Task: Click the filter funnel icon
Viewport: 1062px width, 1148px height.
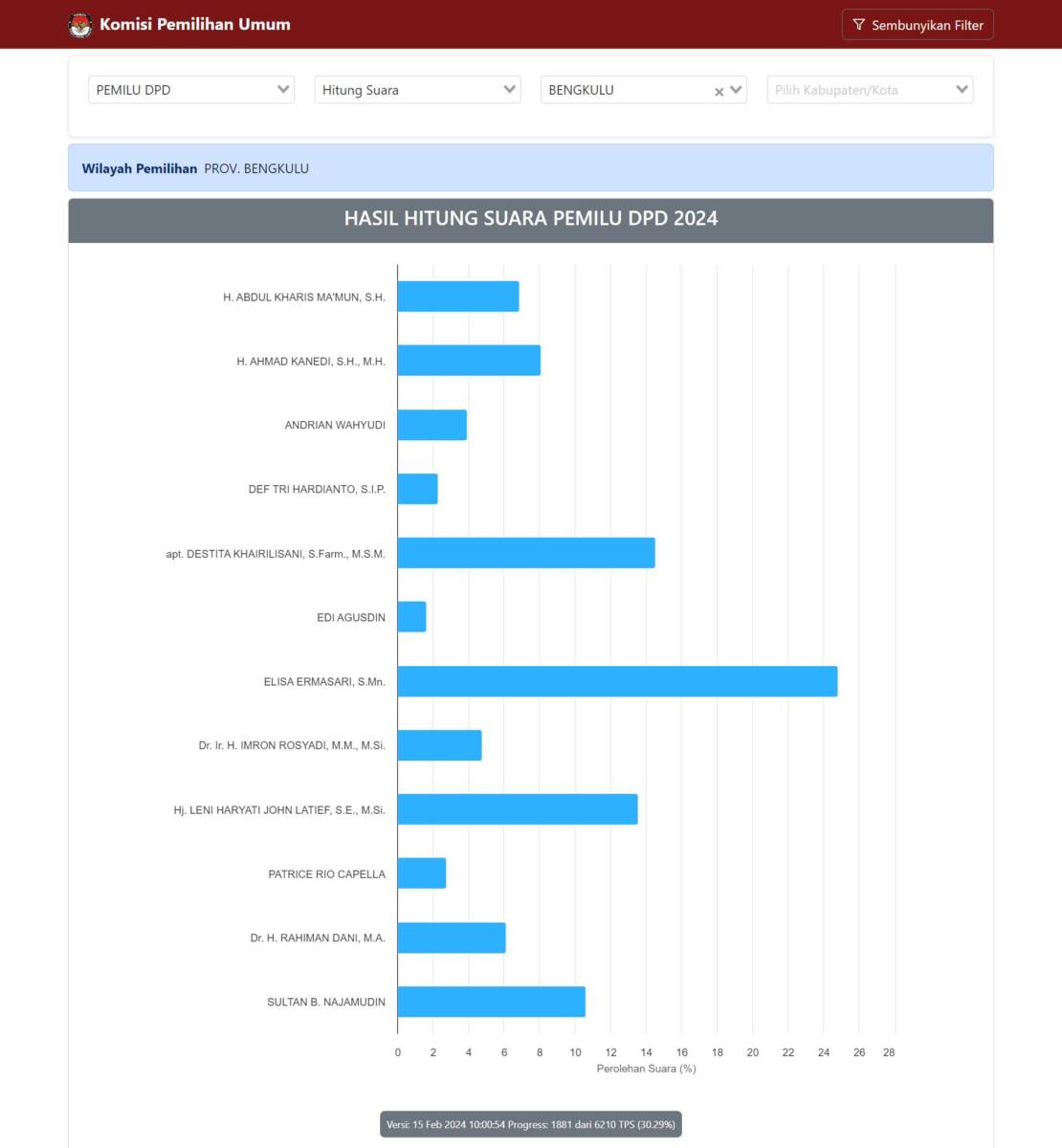Action: [858, 25]
